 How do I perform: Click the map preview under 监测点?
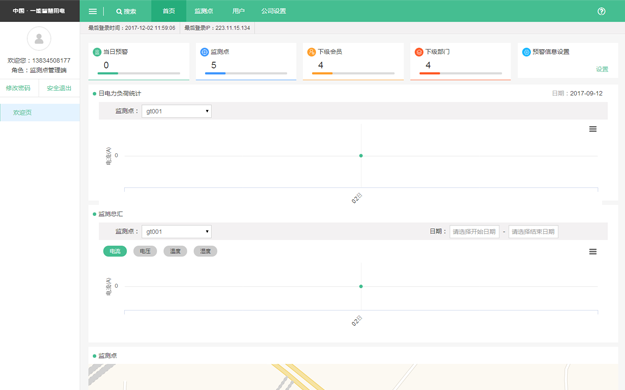pyautogui.click(x=353, y=377)
